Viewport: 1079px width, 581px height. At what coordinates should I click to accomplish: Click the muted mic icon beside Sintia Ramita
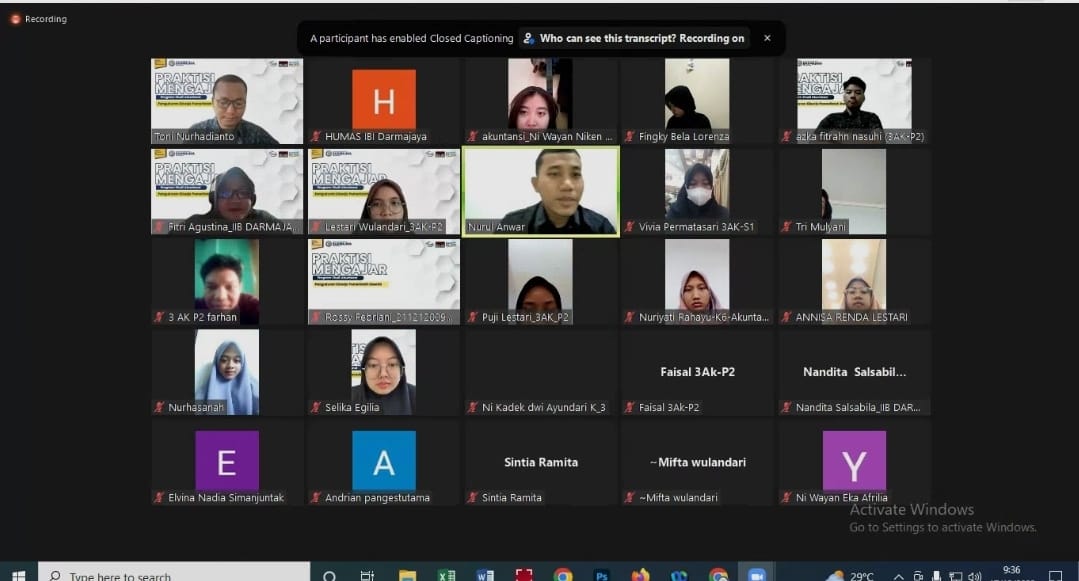pyautogui.click(x=473, y=498)
